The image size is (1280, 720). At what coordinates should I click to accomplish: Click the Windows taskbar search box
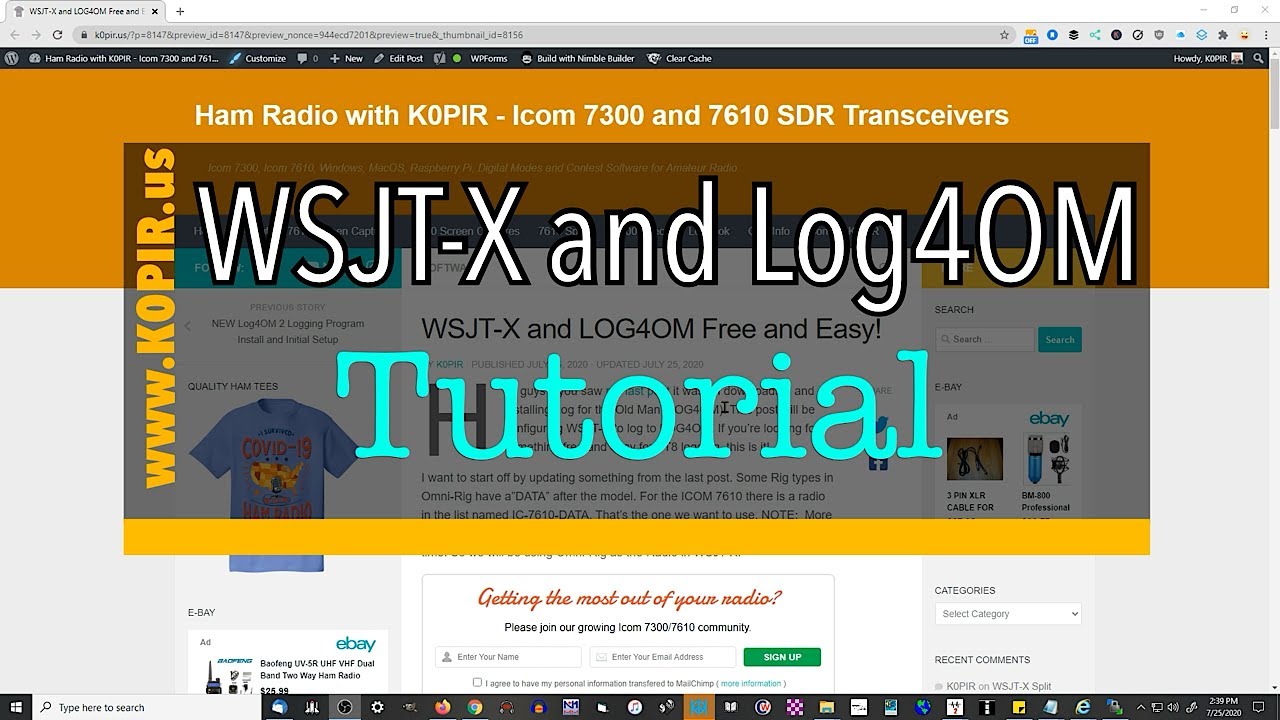pyautogui.click(x=146, y=707)
